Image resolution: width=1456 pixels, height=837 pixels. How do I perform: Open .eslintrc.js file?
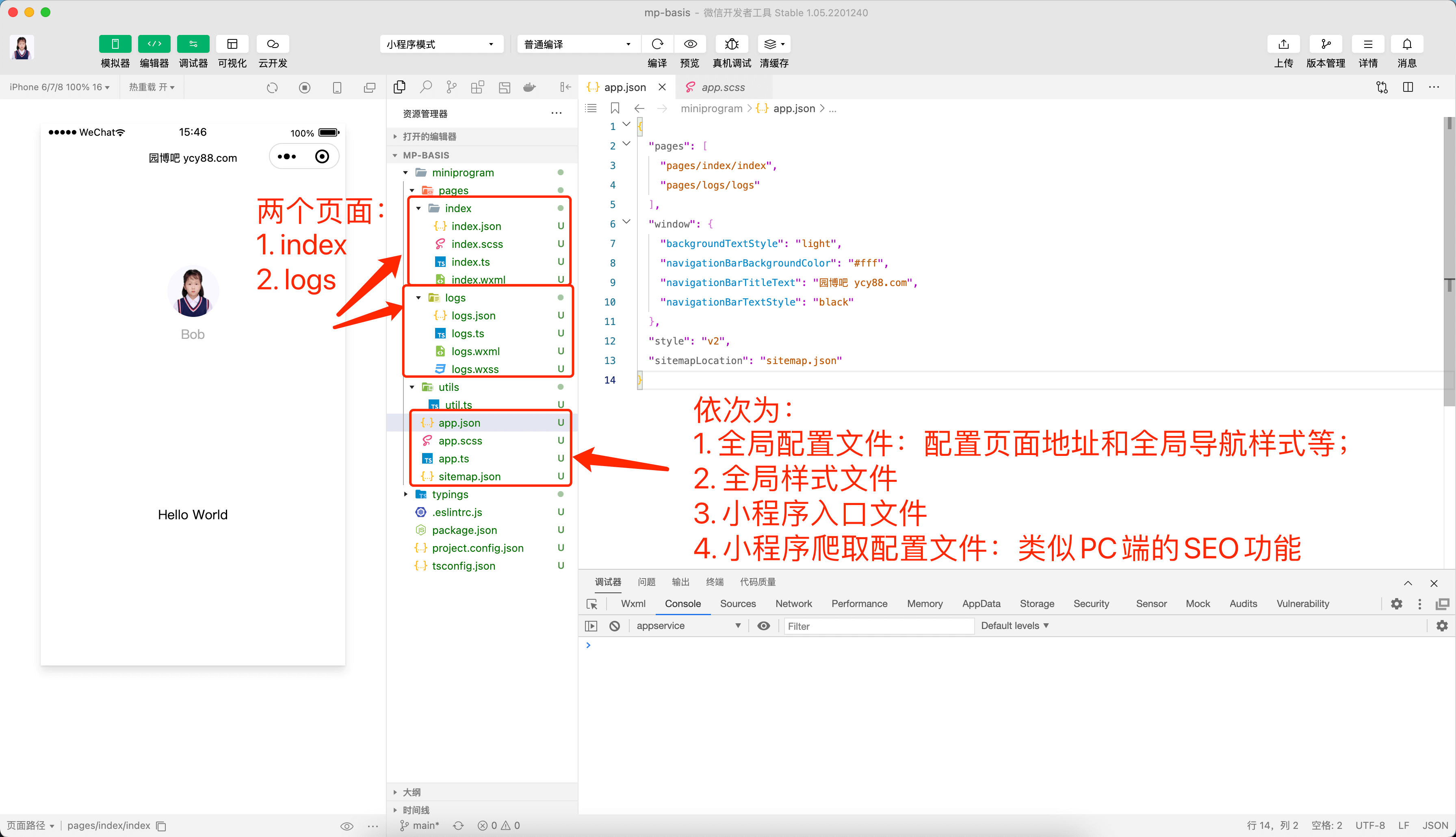(x=482, y=512)
